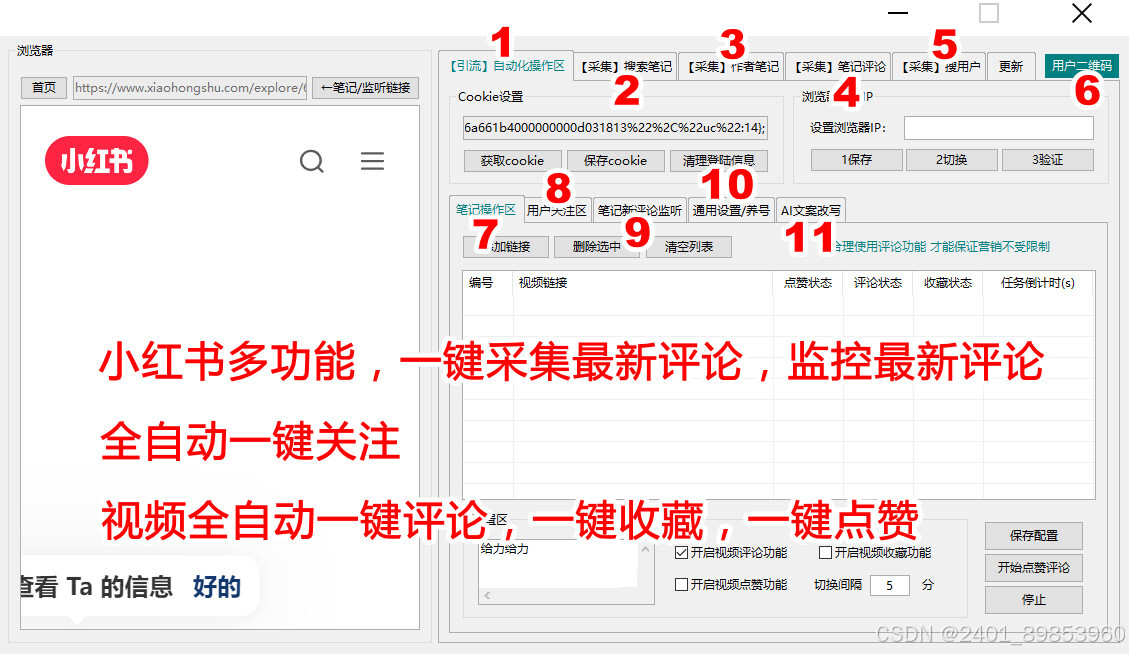Open the search magnifier in browser
The height and width of the screenshot is (654, 1129).
pyautogui.click(x=312, y=161)
